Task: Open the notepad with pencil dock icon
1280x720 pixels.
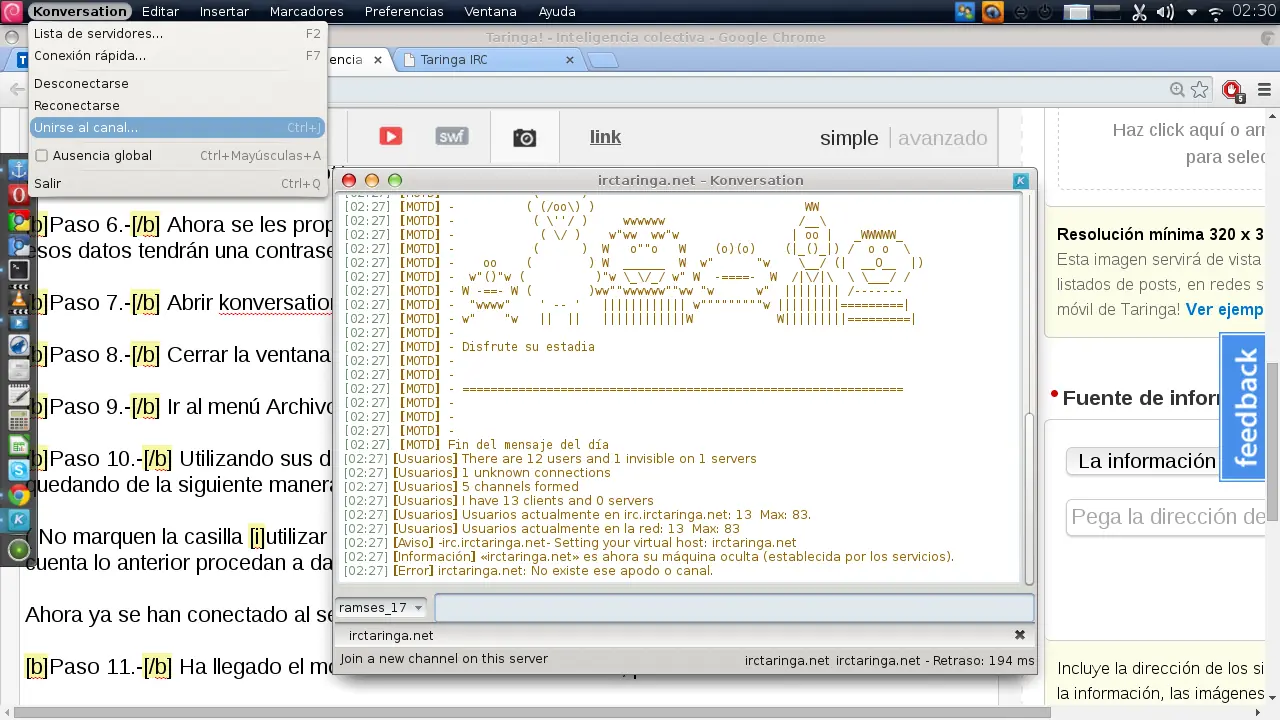Action: 18,395
